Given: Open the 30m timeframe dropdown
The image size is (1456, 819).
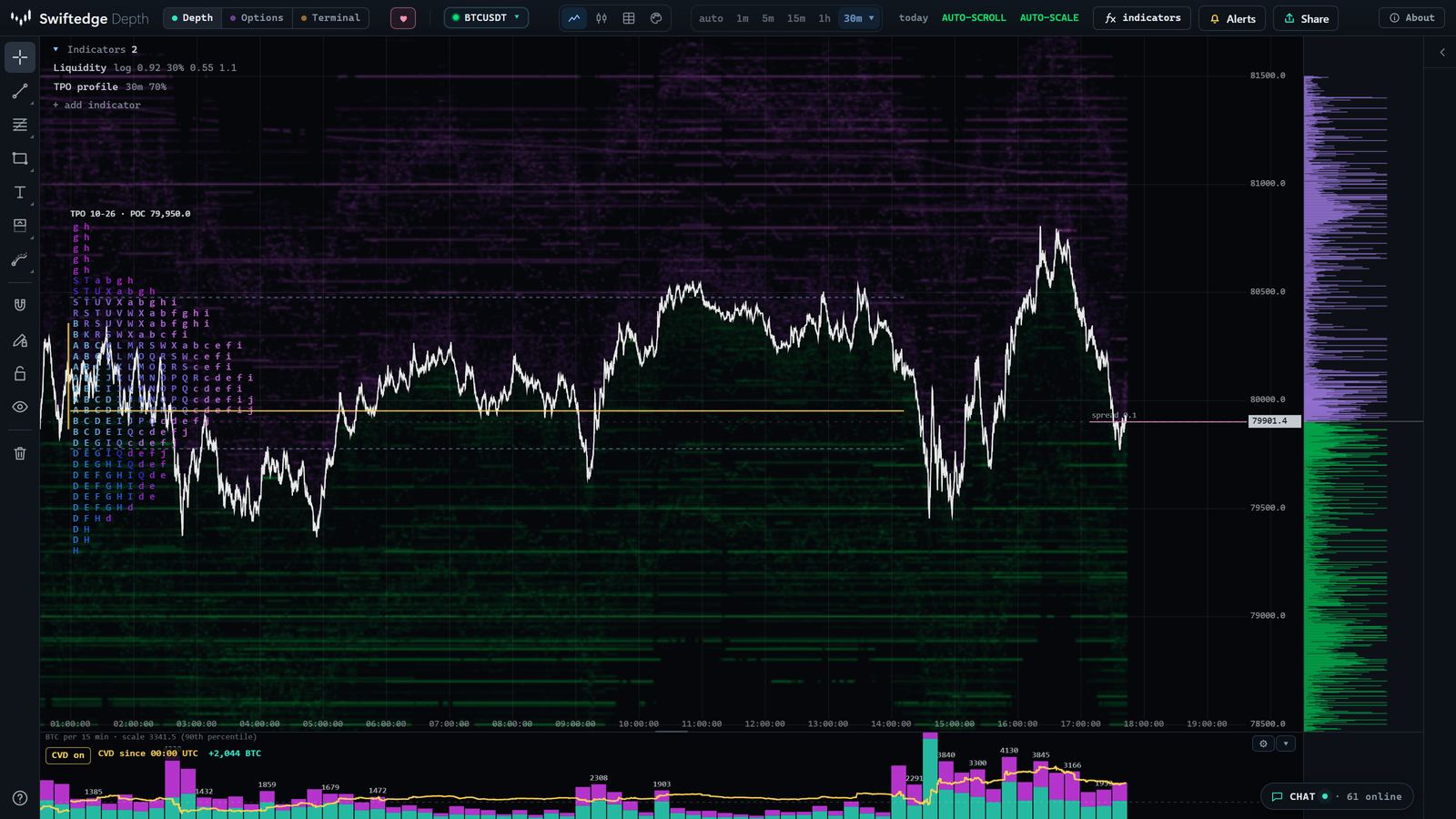Looking at the screenshot, I should 858,18.
